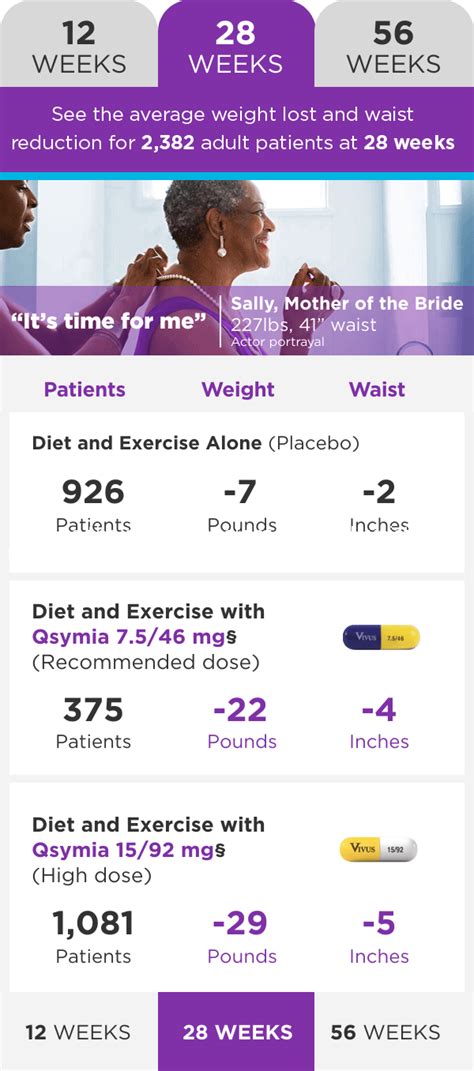Click the bottom 28 WEEKS tab
474x1071 pixels.
point(236,1031)
